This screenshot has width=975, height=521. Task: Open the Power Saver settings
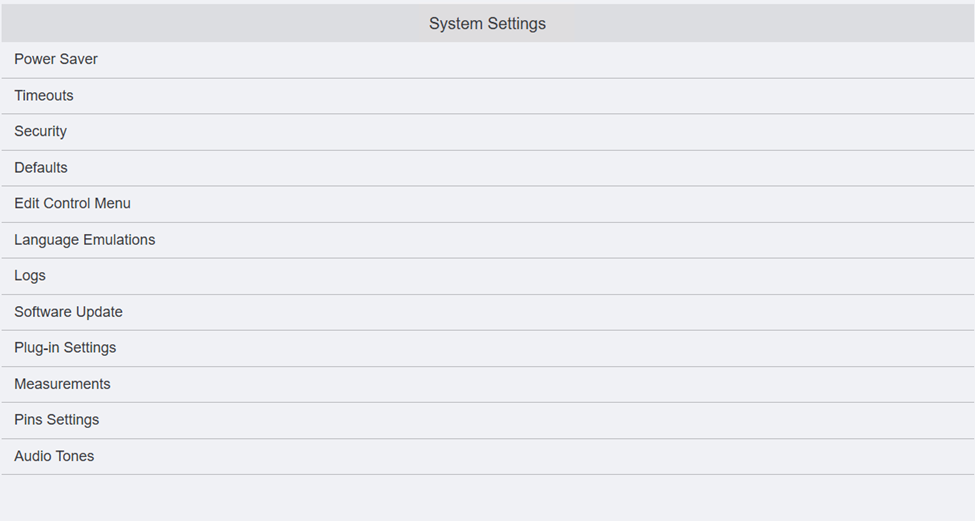tap(56, 59)
